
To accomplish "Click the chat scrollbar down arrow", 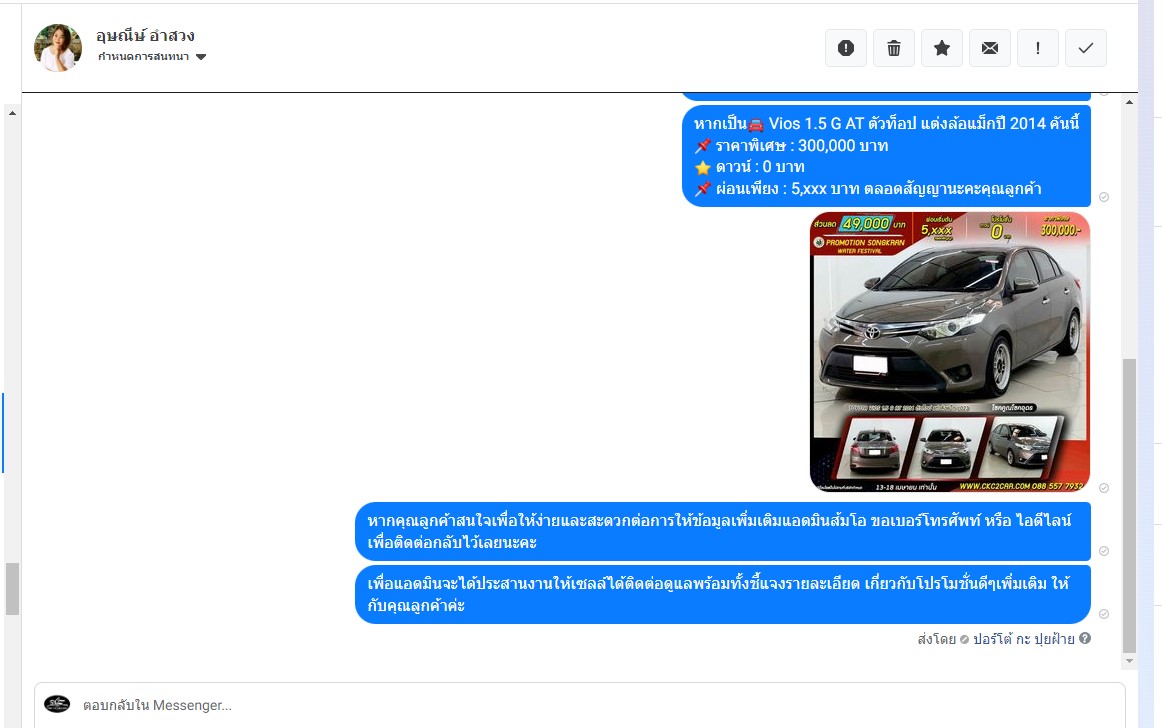I will (x=1130, y=661).
